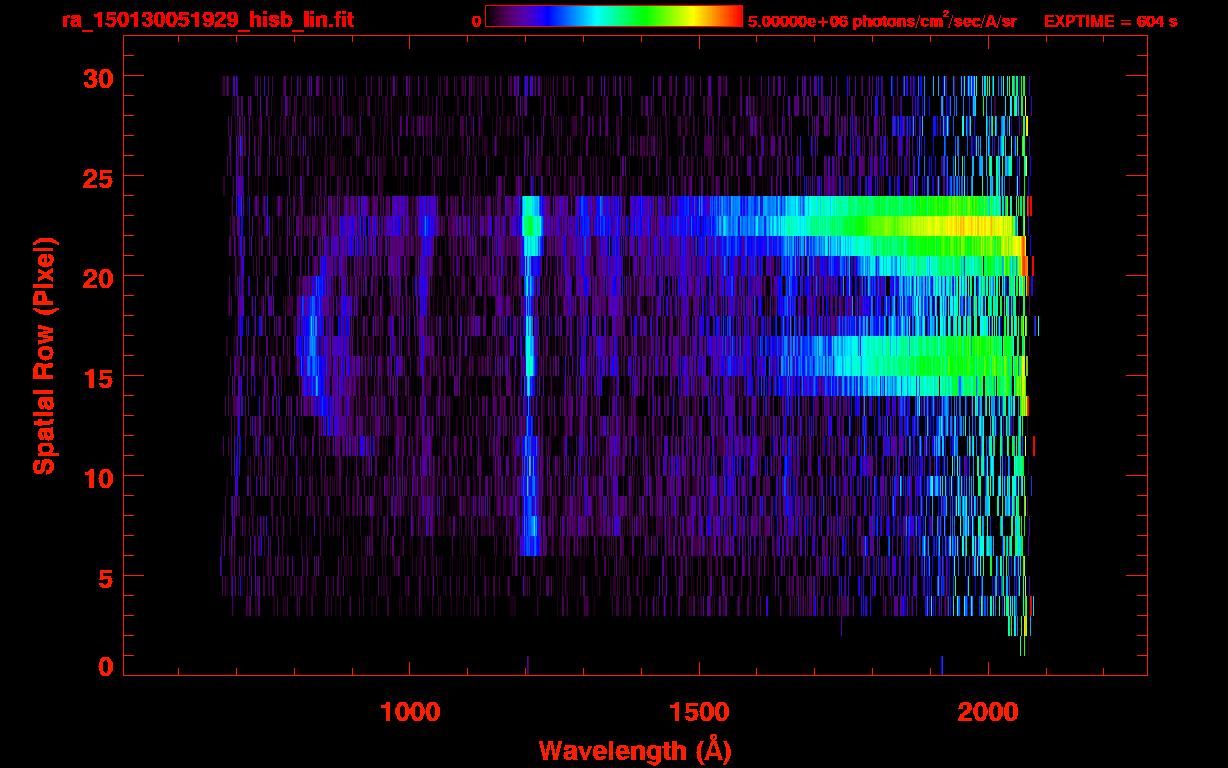Click the x-axis tick label 1500
The image size is (1228, 768).
click(699, 712)
